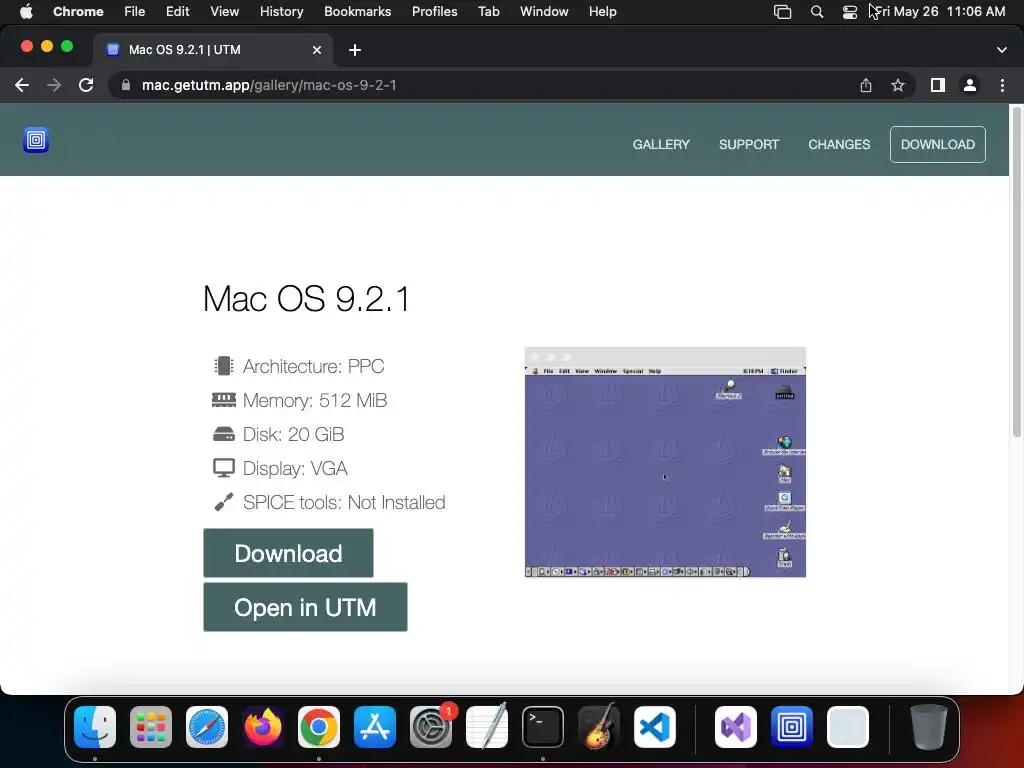Open the Bookmarks menu

tap(357, 12)
